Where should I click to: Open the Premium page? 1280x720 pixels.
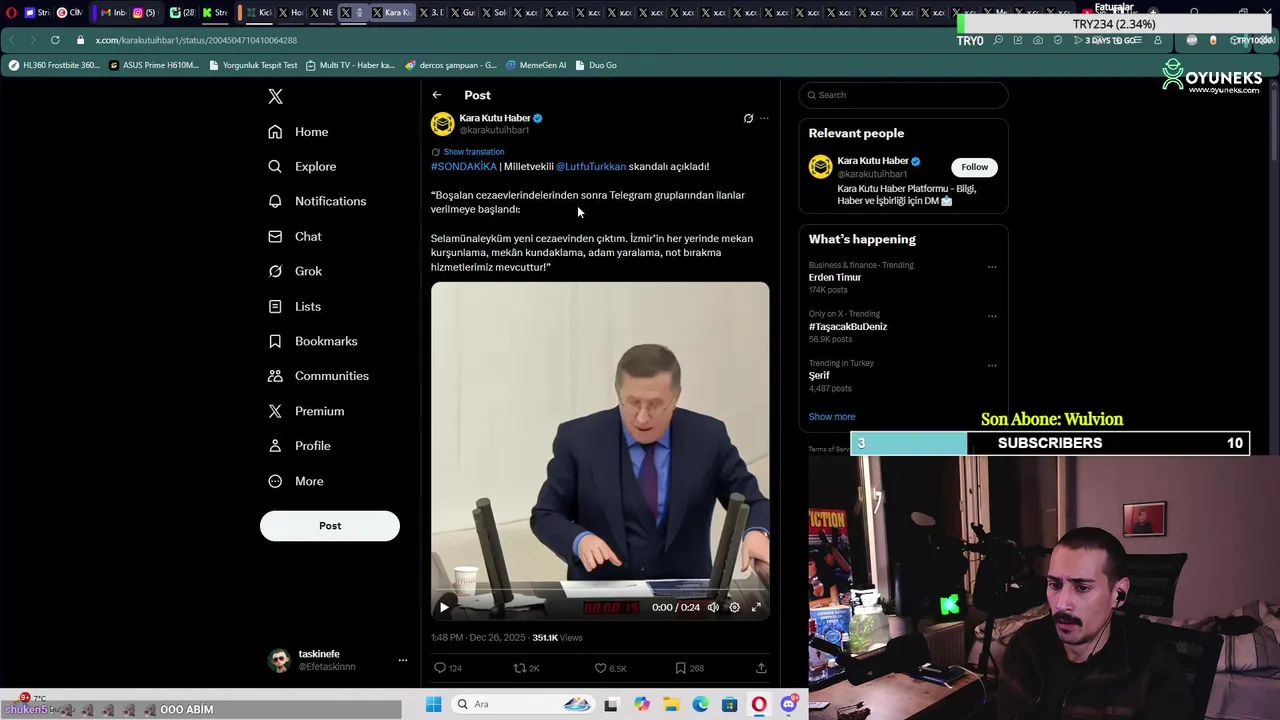[x=305, y=411]
